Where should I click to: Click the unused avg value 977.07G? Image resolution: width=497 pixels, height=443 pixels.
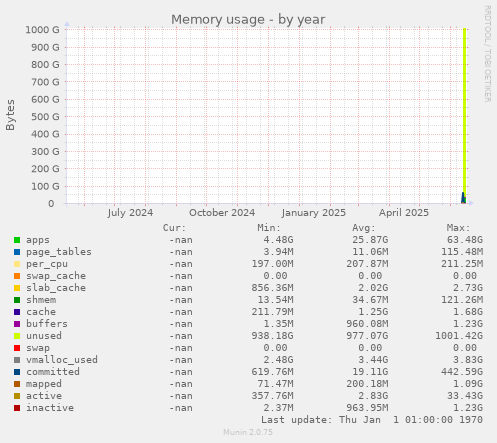[x=367, y=336]
